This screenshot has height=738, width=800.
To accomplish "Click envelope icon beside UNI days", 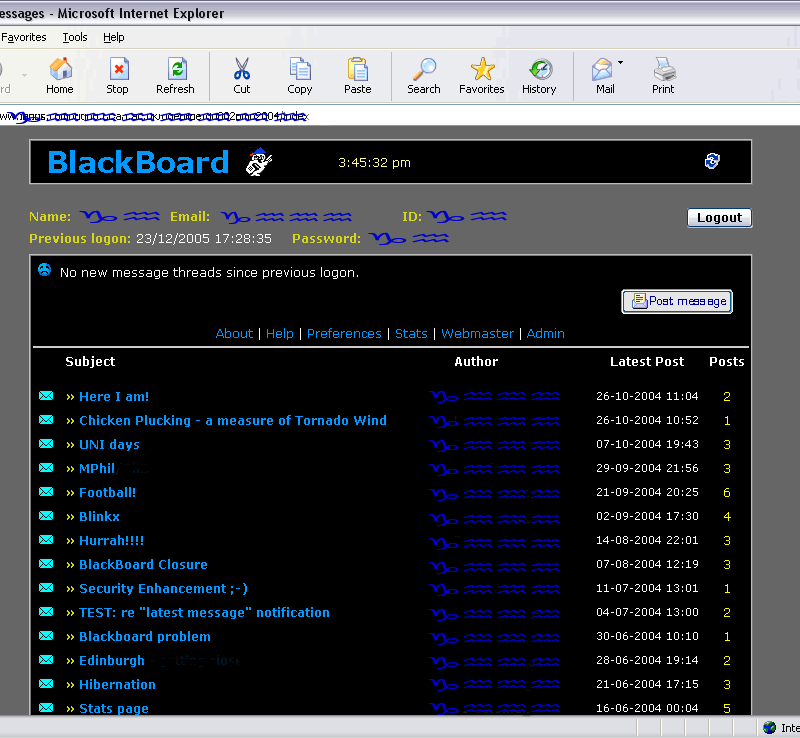I will point(46,444).
